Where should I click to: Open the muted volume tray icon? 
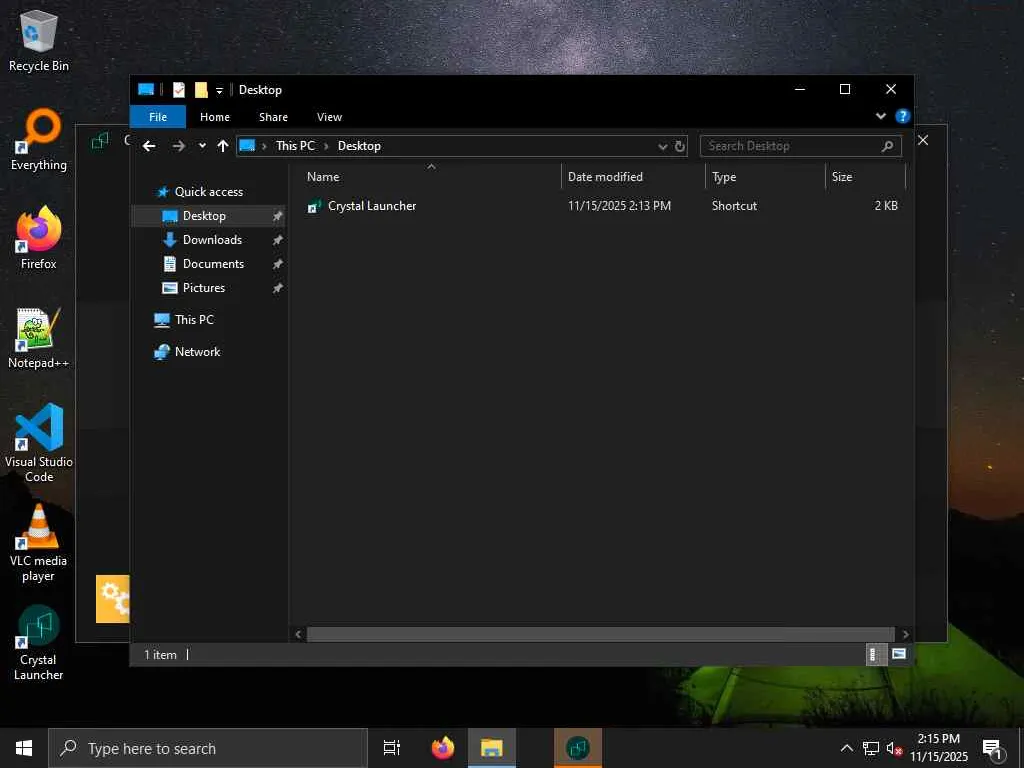point(894,749)
